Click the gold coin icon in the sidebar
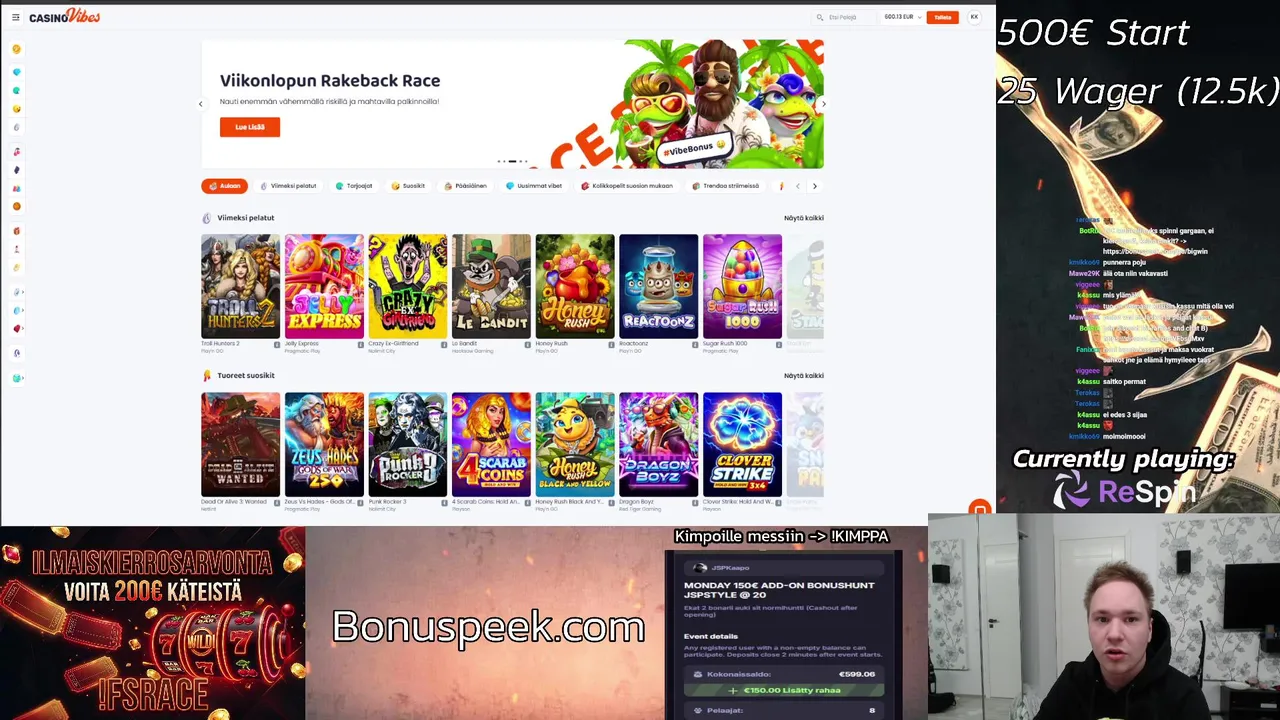The image size is (1280, 720). (x=16, y=49)
